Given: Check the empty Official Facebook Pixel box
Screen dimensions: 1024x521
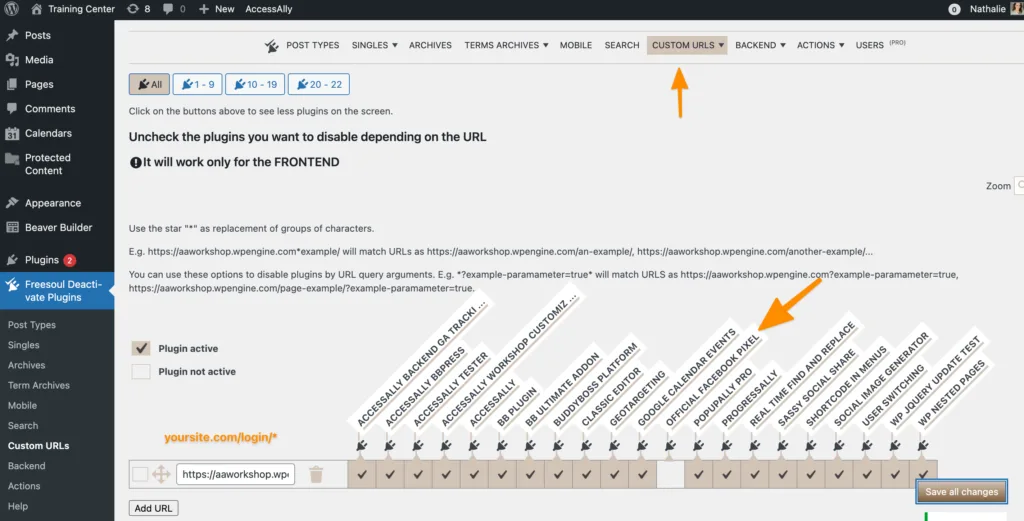Looking at the screenshot, I should click(670, 475).
